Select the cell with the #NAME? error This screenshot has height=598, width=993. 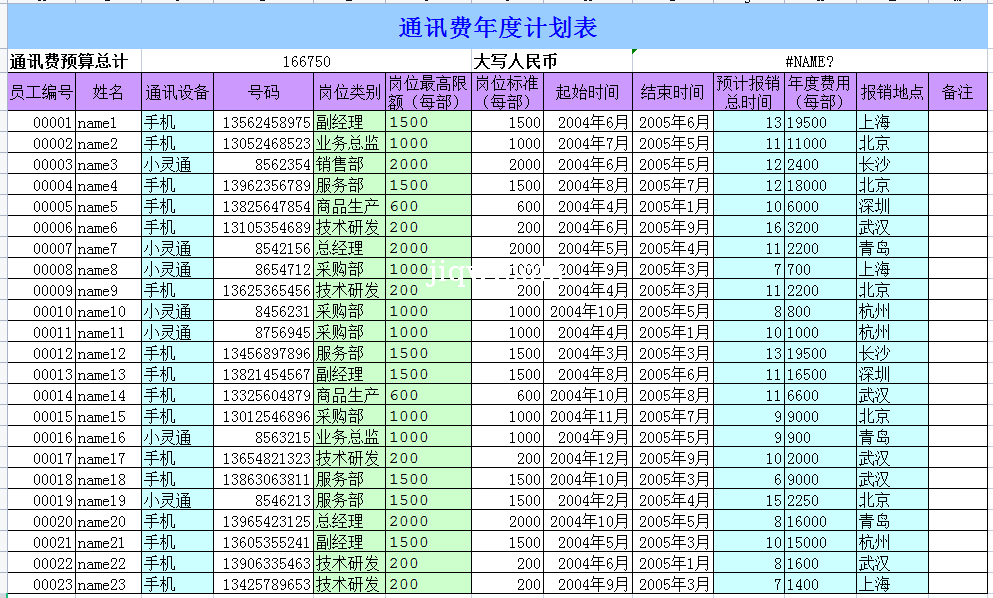pos(809,61)
